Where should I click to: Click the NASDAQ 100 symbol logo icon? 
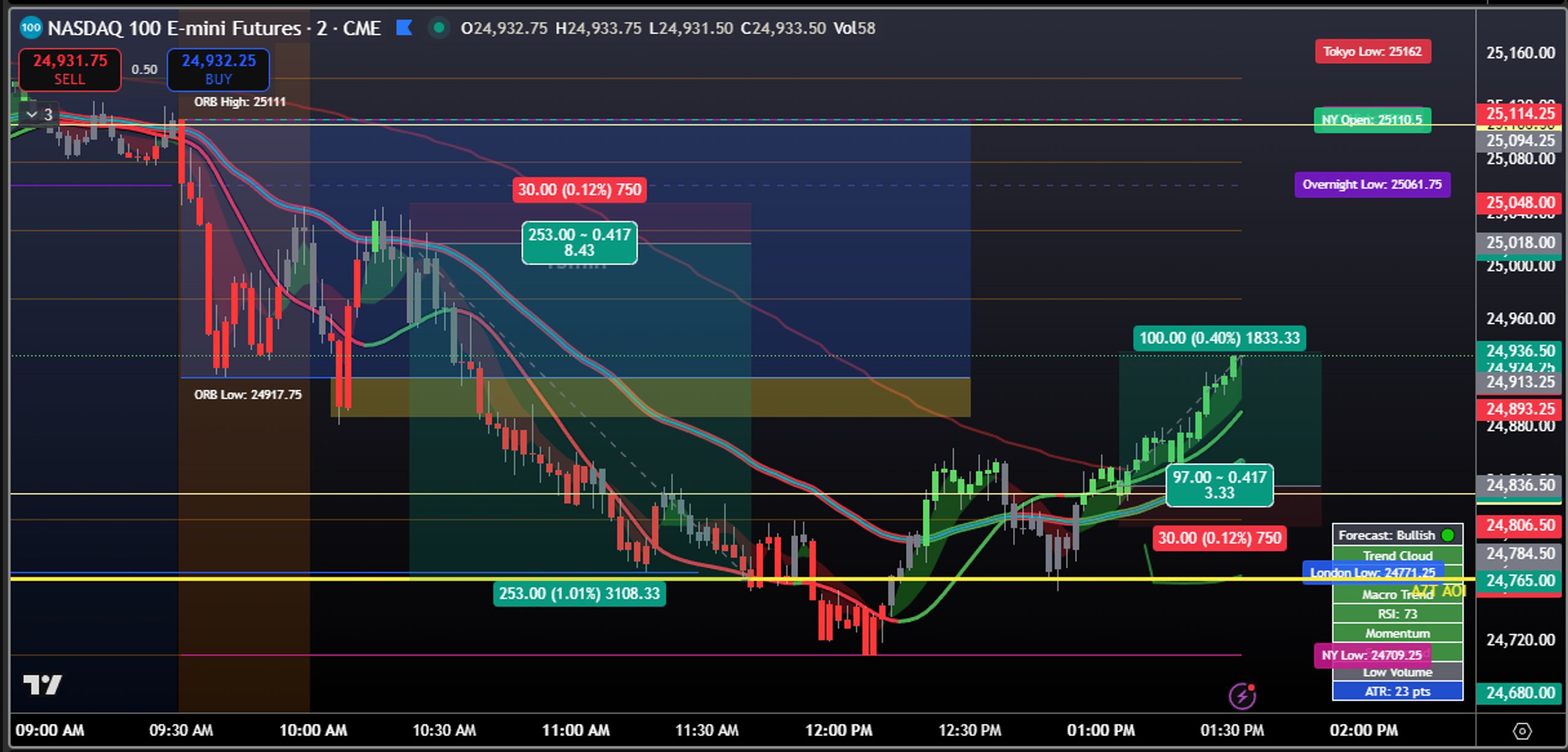31,28
